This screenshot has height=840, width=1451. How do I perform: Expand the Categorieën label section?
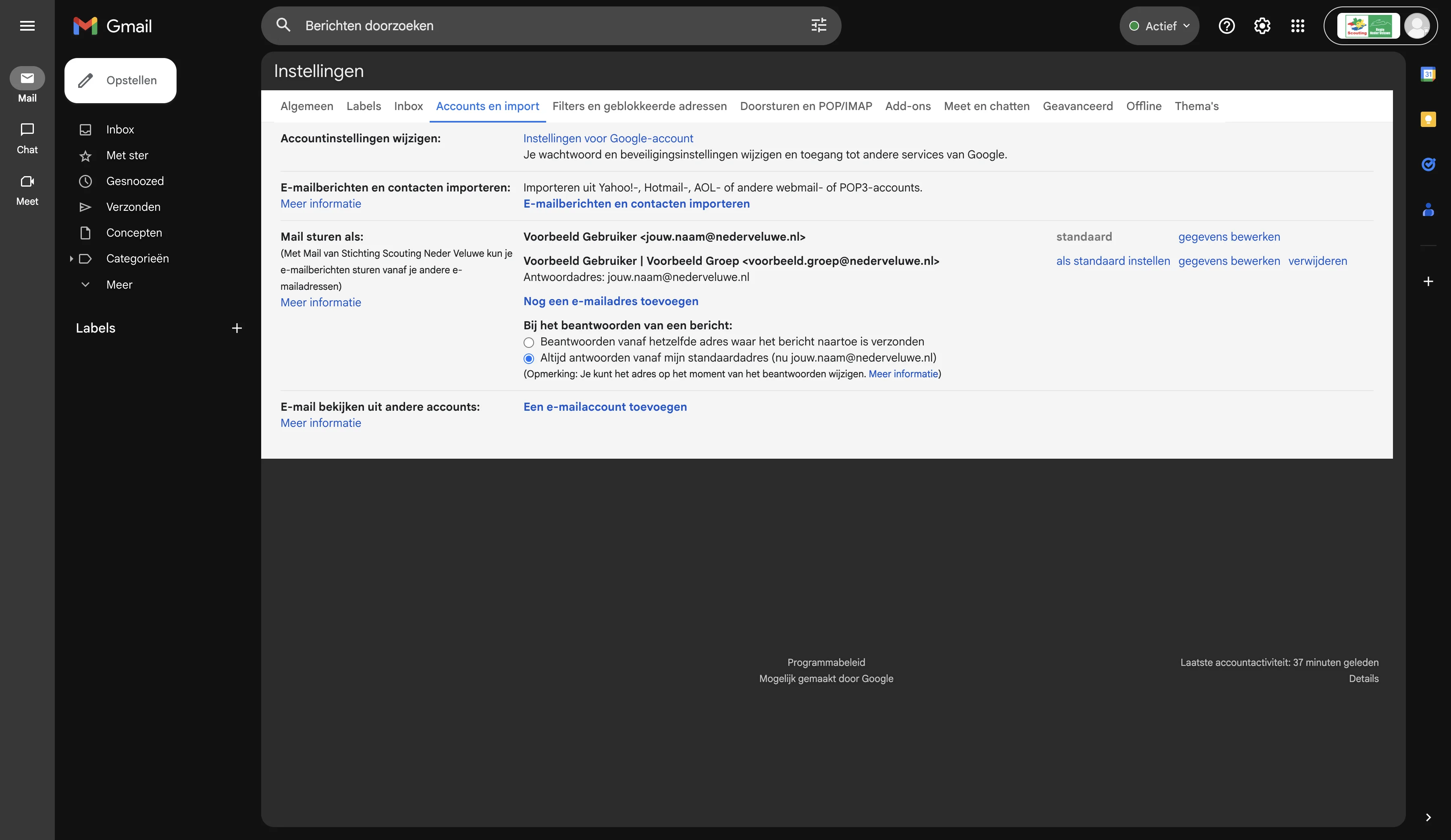[x=71, y=258]
